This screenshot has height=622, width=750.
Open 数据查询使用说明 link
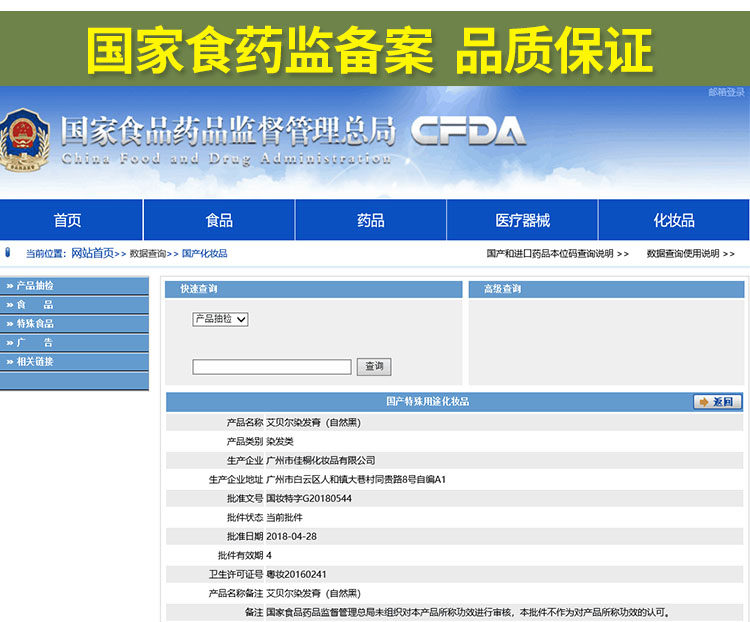point(690,254)
